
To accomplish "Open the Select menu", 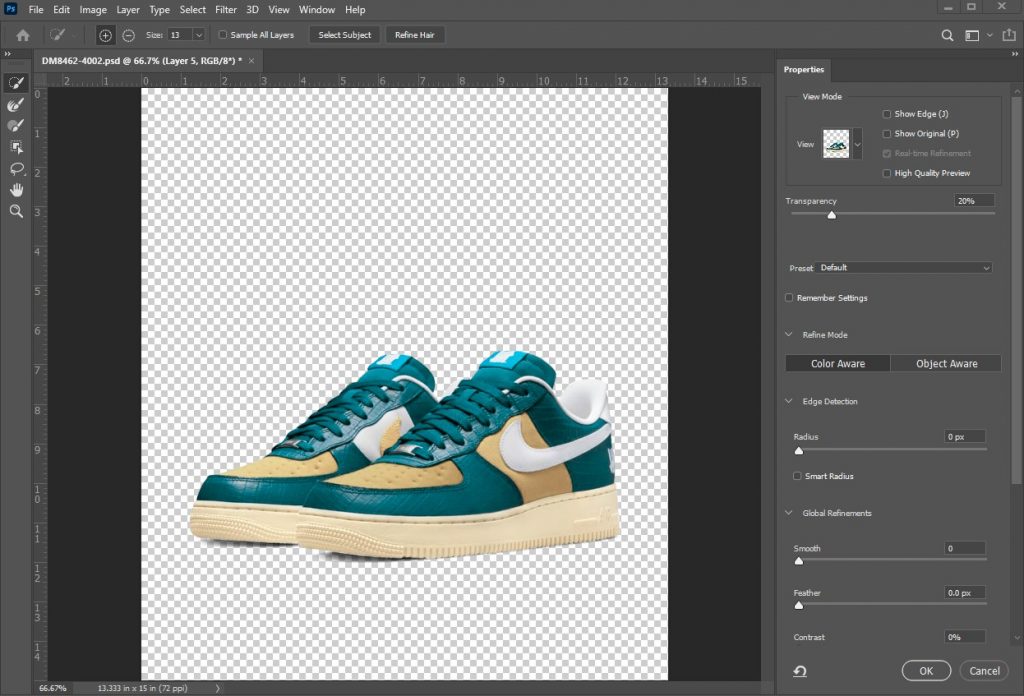I will [x=193, y=10].
